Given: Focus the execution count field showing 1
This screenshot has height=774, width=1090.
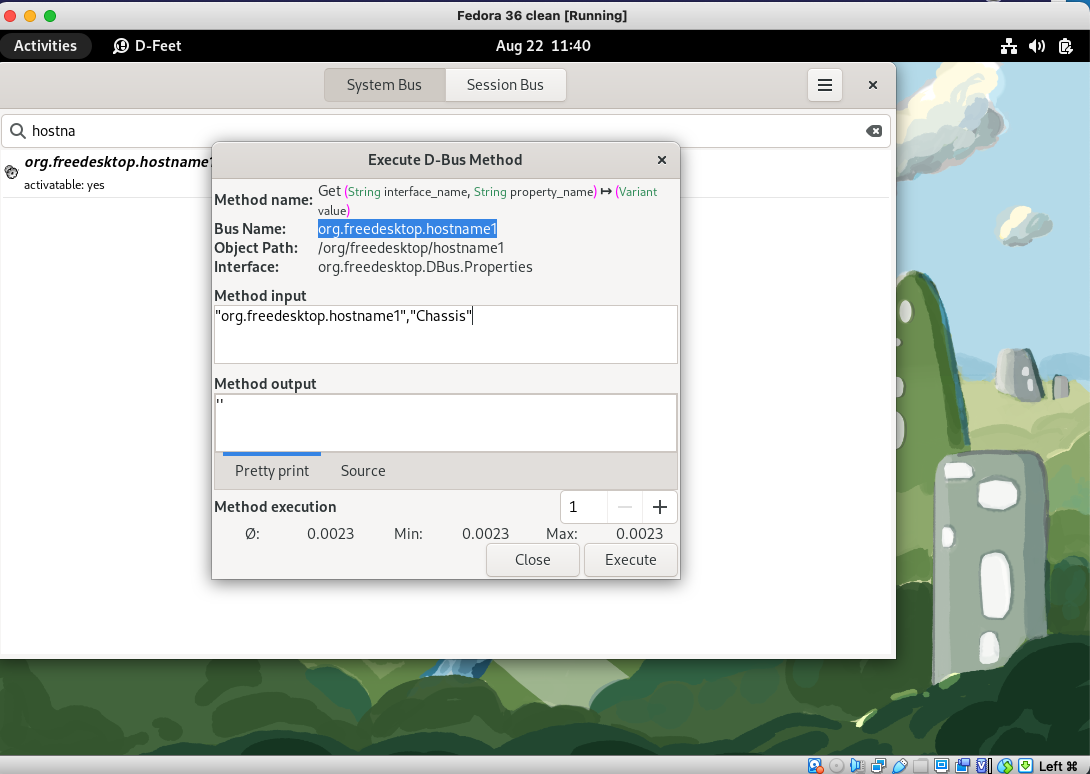Looking at the screenshot, I should [x=584, y=507].
